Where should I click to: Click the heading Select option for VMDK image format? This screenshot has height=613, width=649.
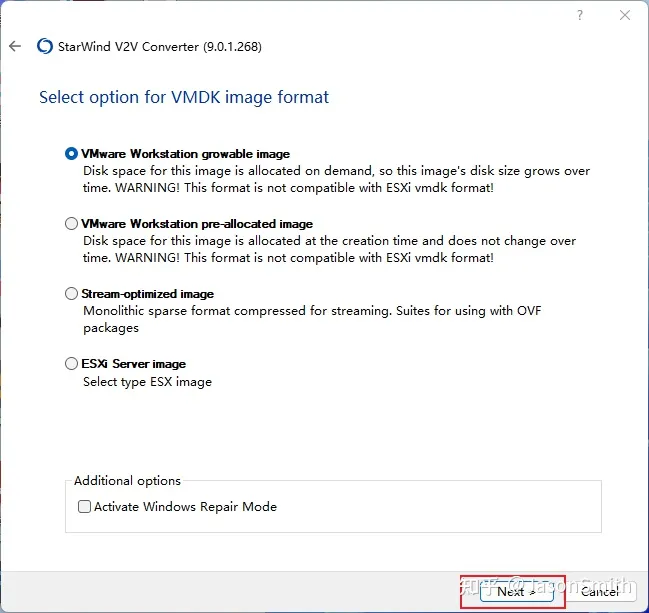point(184,97)
